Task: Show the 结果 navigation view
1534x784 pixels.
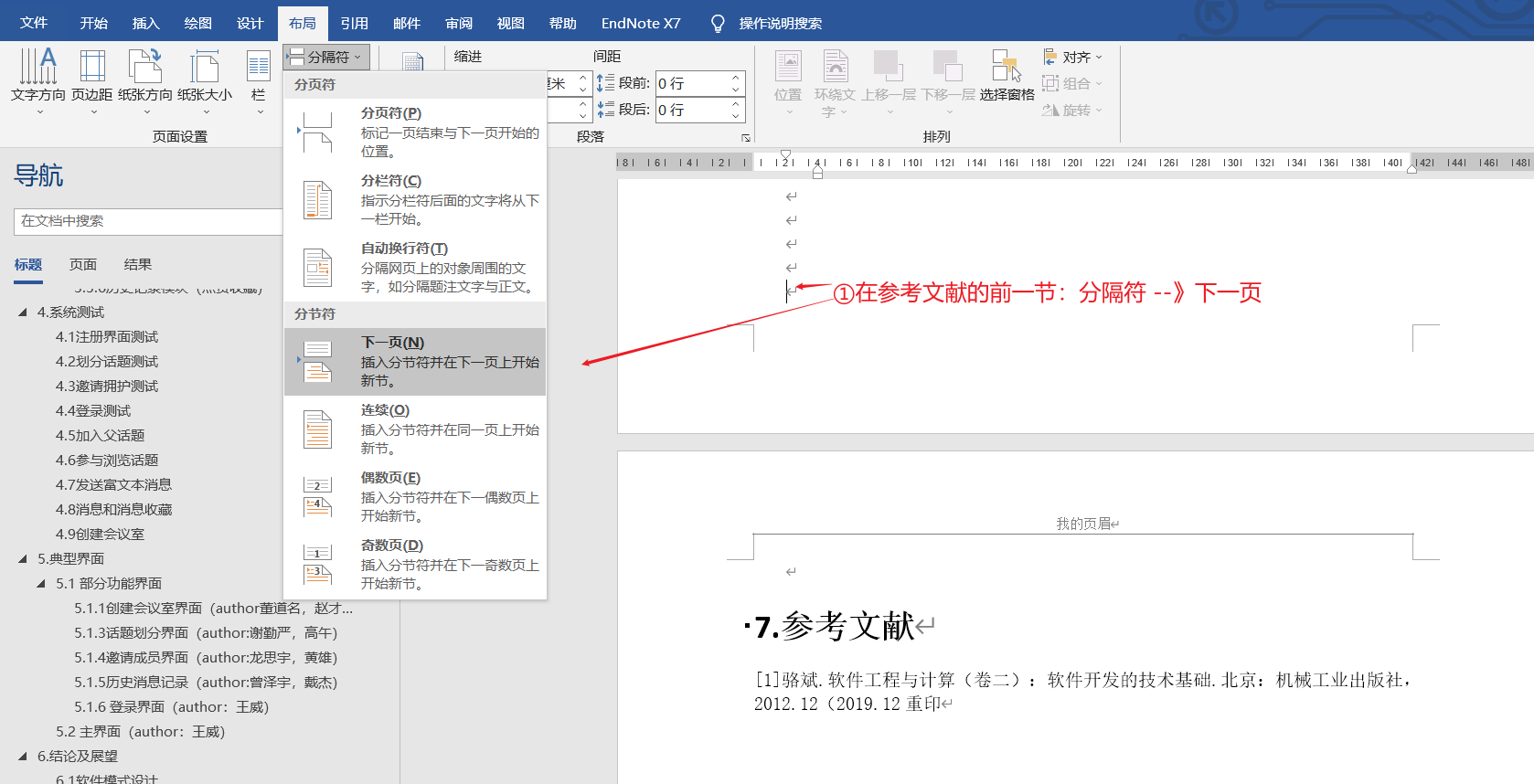Action: 138,265
